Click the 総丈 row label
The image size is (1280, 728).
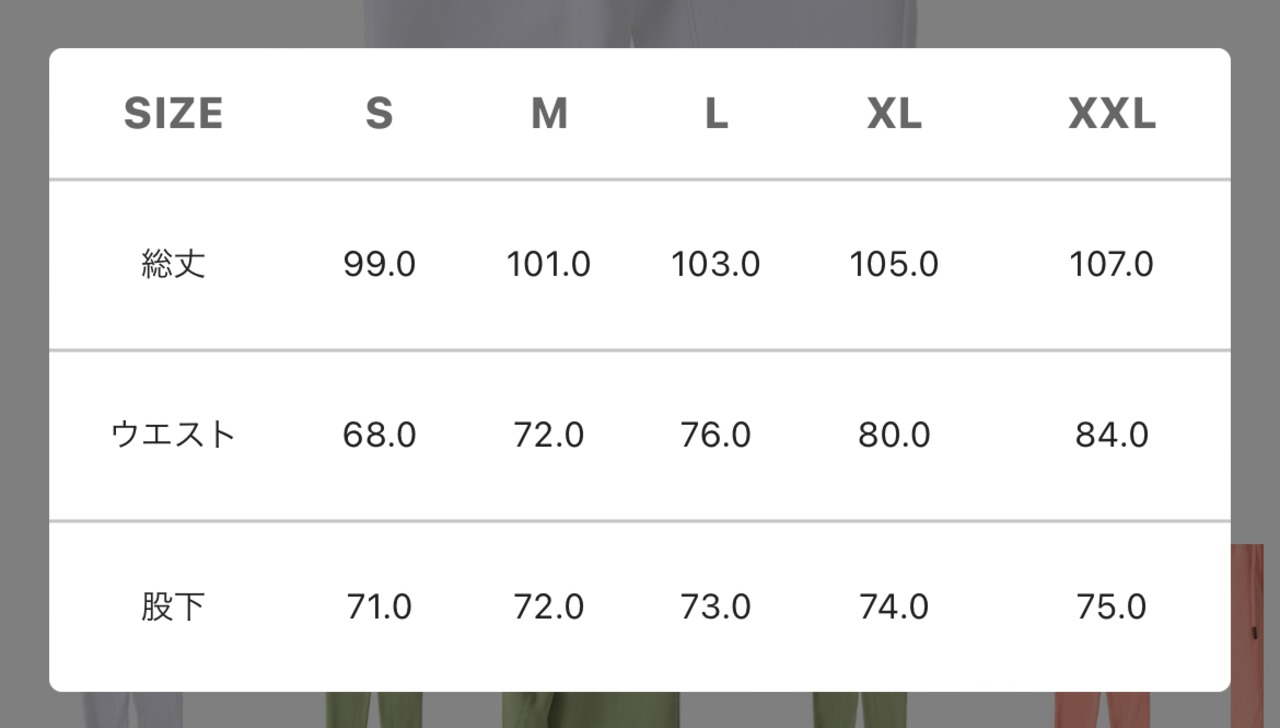click(173, 265)
